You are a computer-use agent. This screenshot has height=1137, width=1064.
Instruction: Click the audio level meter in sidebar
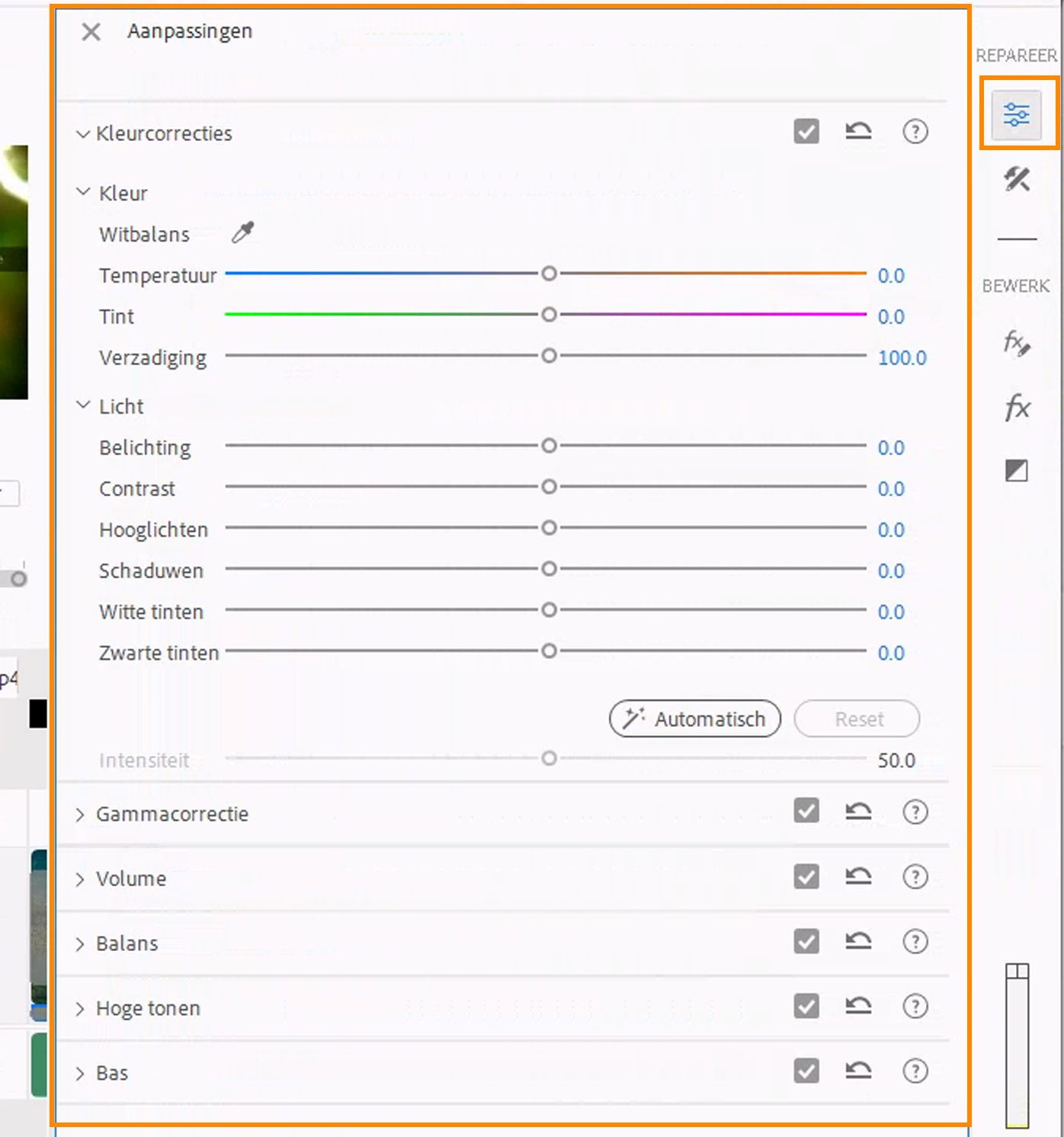(1017, 1046)
